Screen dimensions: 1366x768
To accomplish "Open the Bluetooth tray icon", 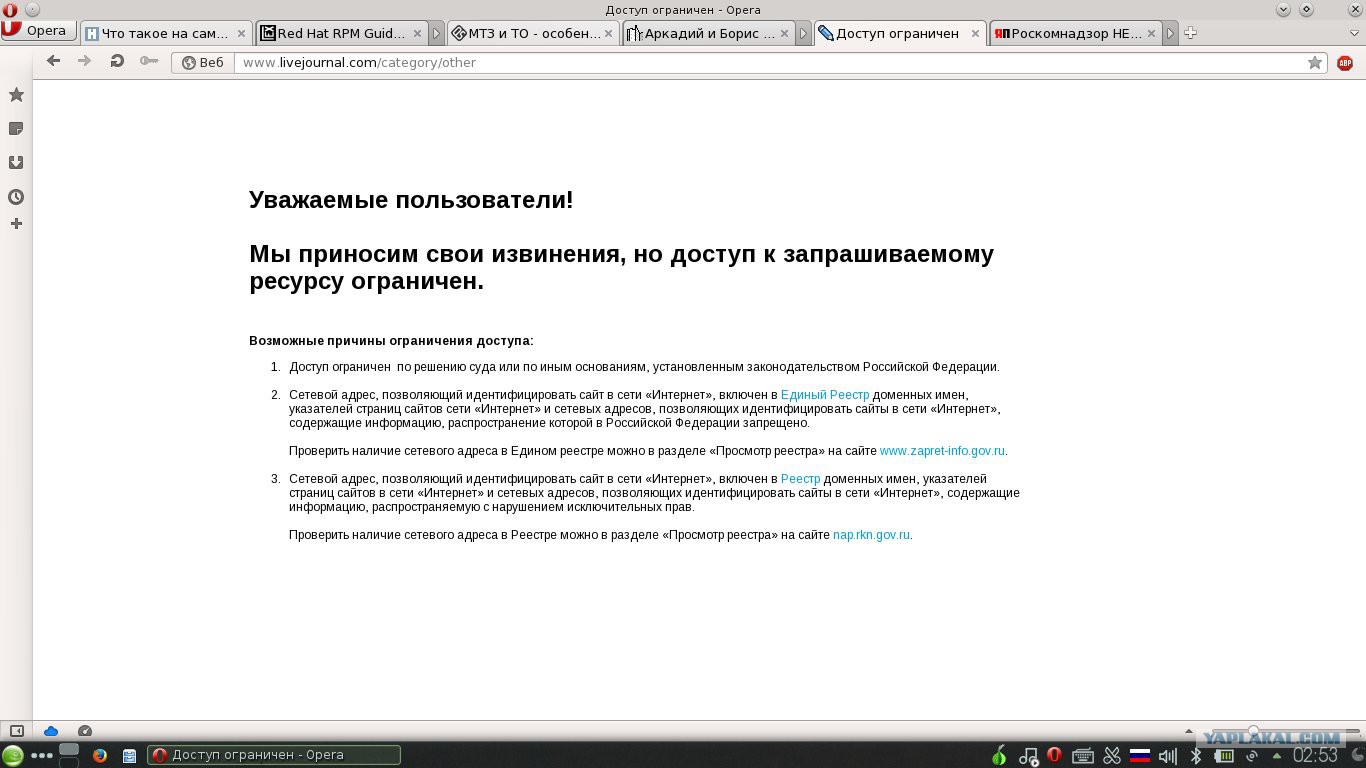I will click(x=1196, y=755).
